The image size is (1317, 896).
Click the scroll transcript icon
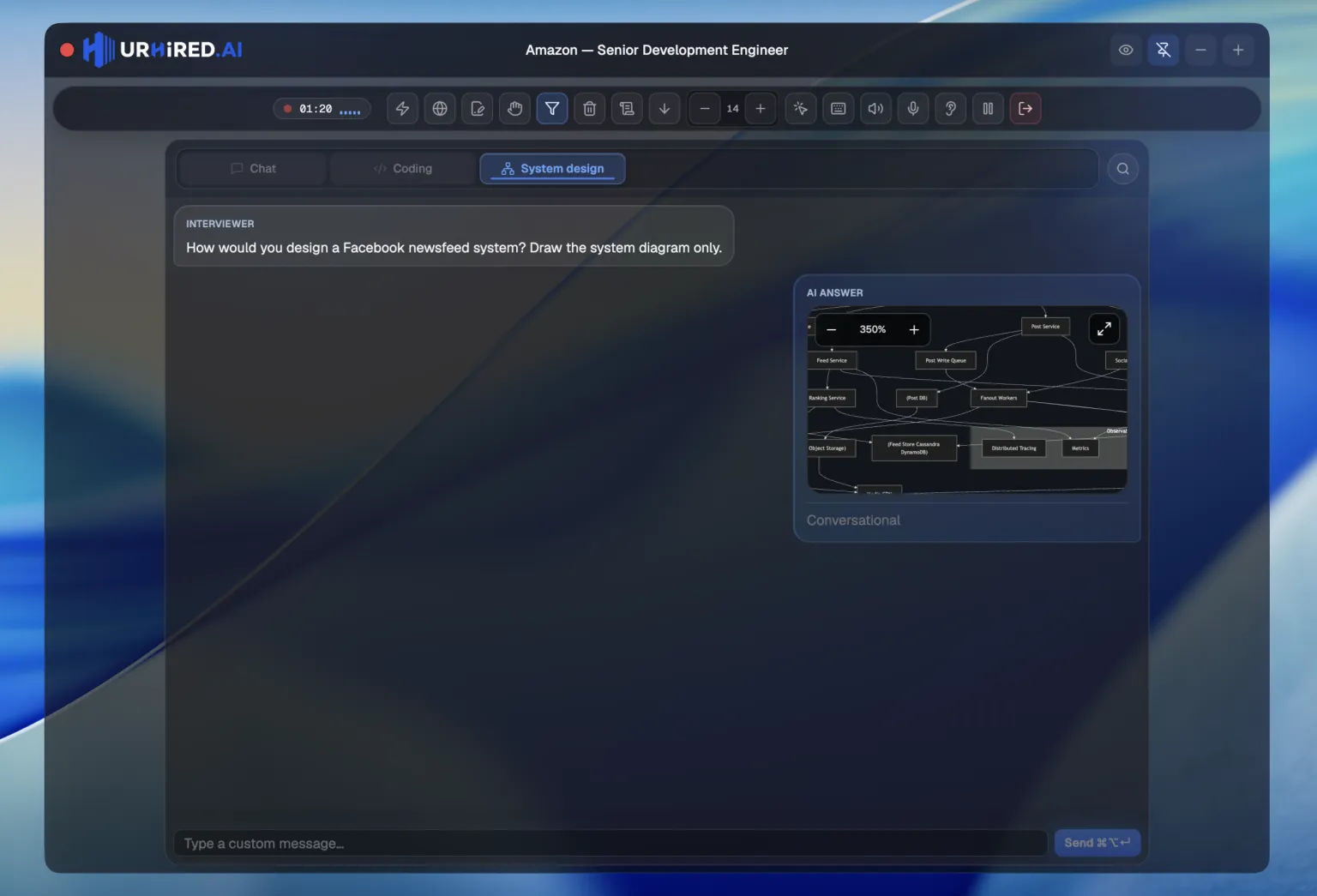point(627,109)
